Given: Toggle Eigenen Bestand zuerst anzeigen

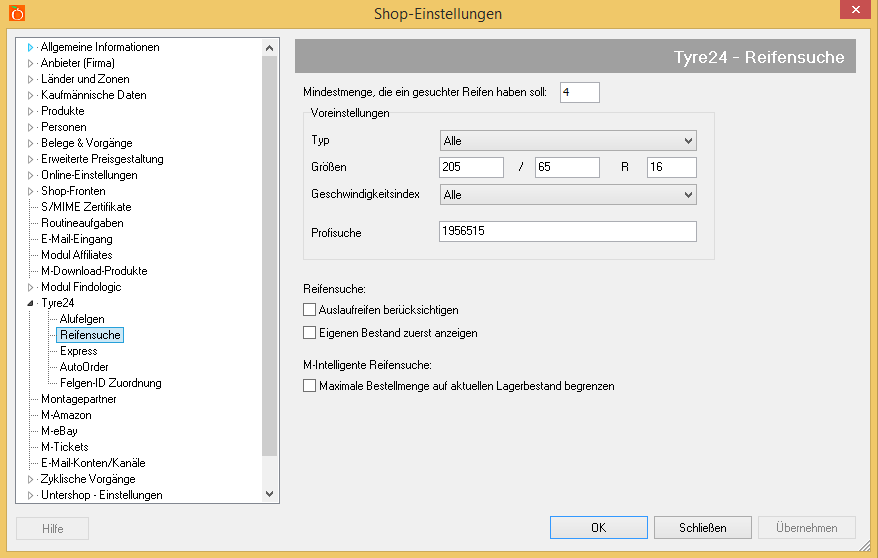Looking at the screenshot, I should tap(309, 332).
